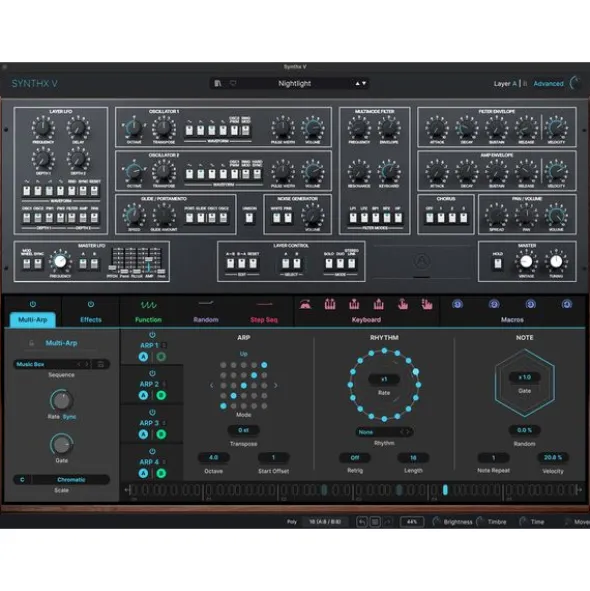Click the ARP 2 green circle button
Viewport: 590px width, 591px height.
(x=161, y=395)
